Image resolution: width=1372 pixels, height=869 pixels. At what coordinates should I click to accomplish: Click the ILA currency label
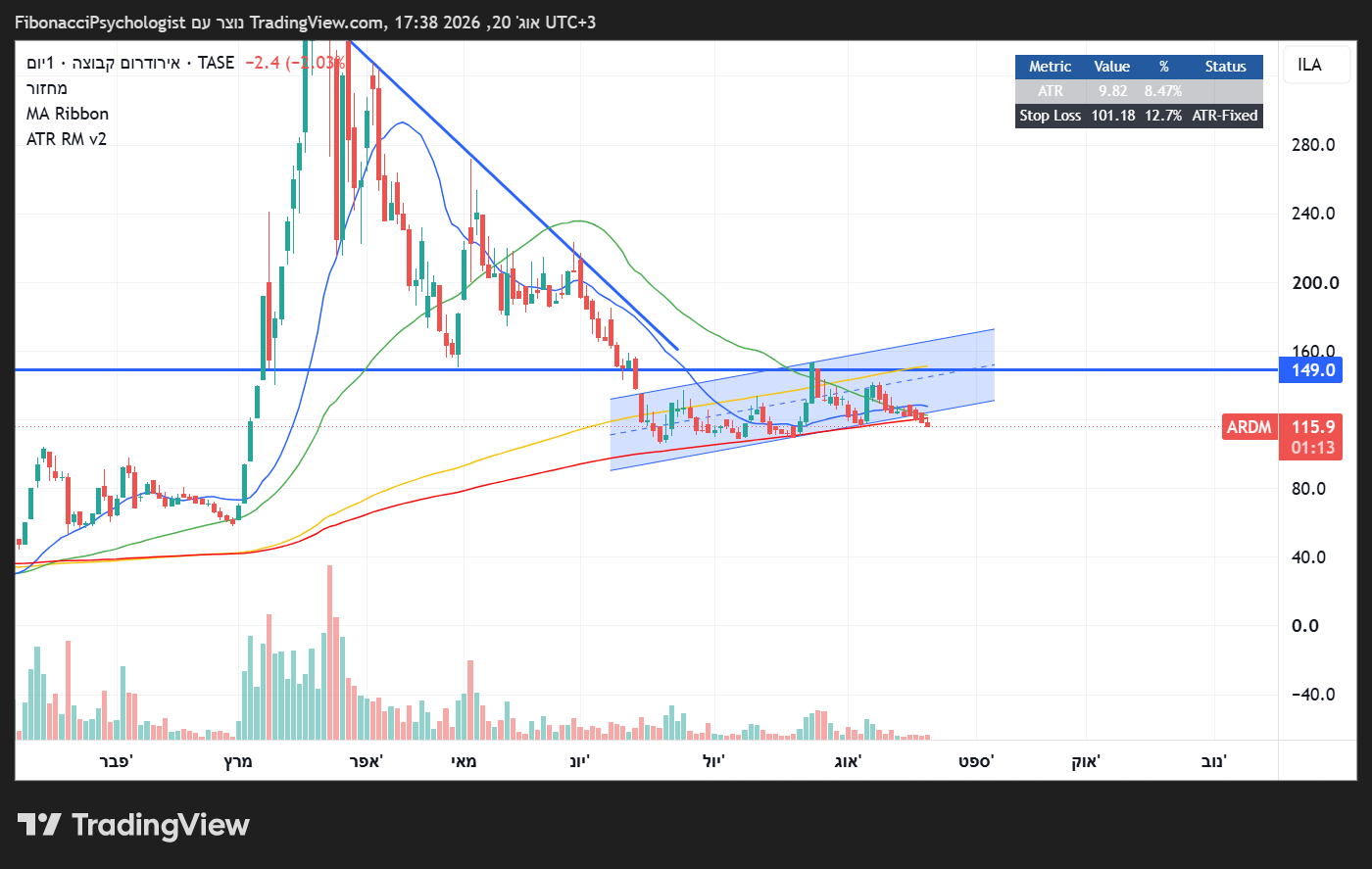(1309, 65)
